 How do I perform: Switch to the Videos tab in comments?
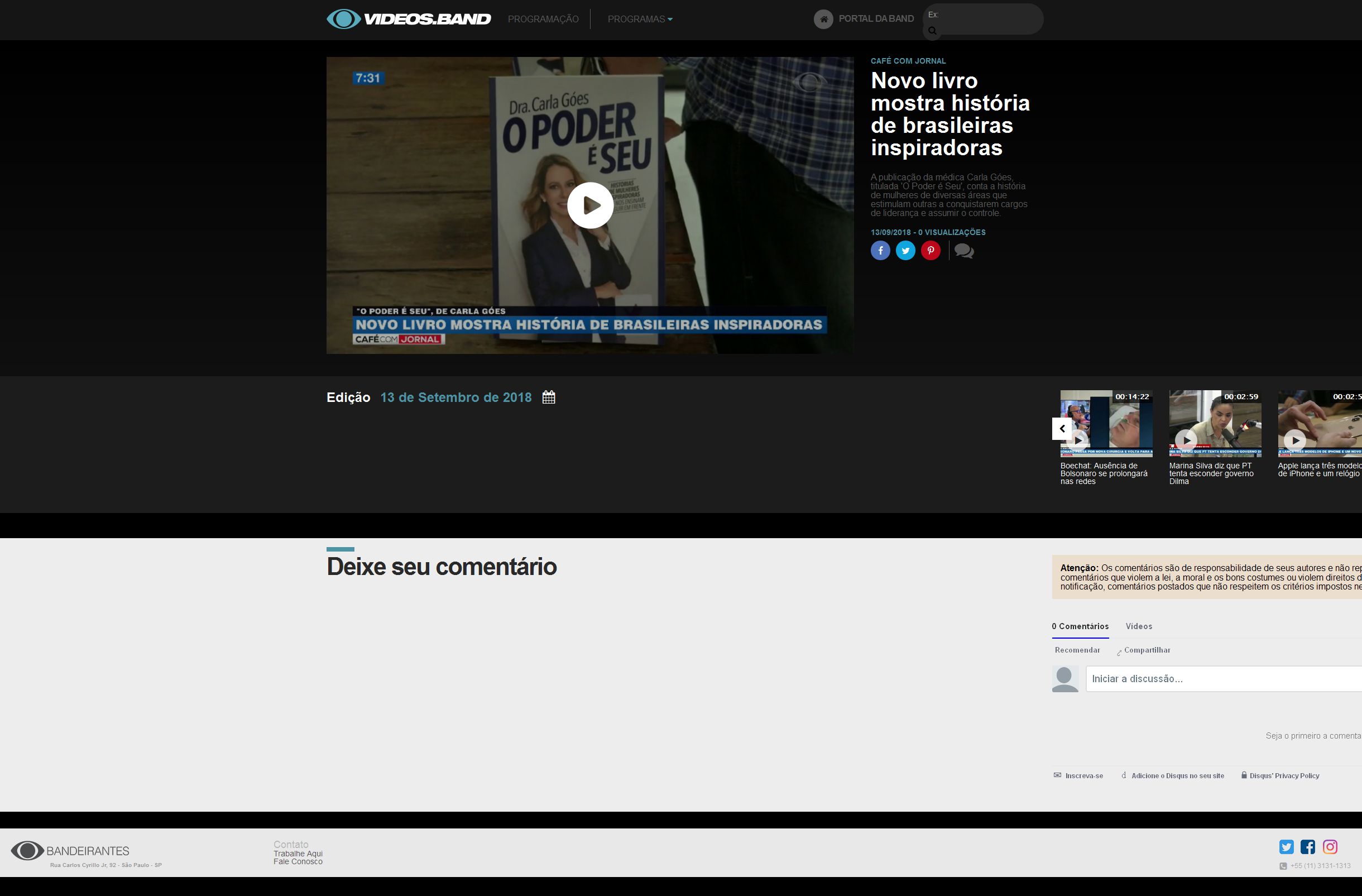click(1139, 626)
